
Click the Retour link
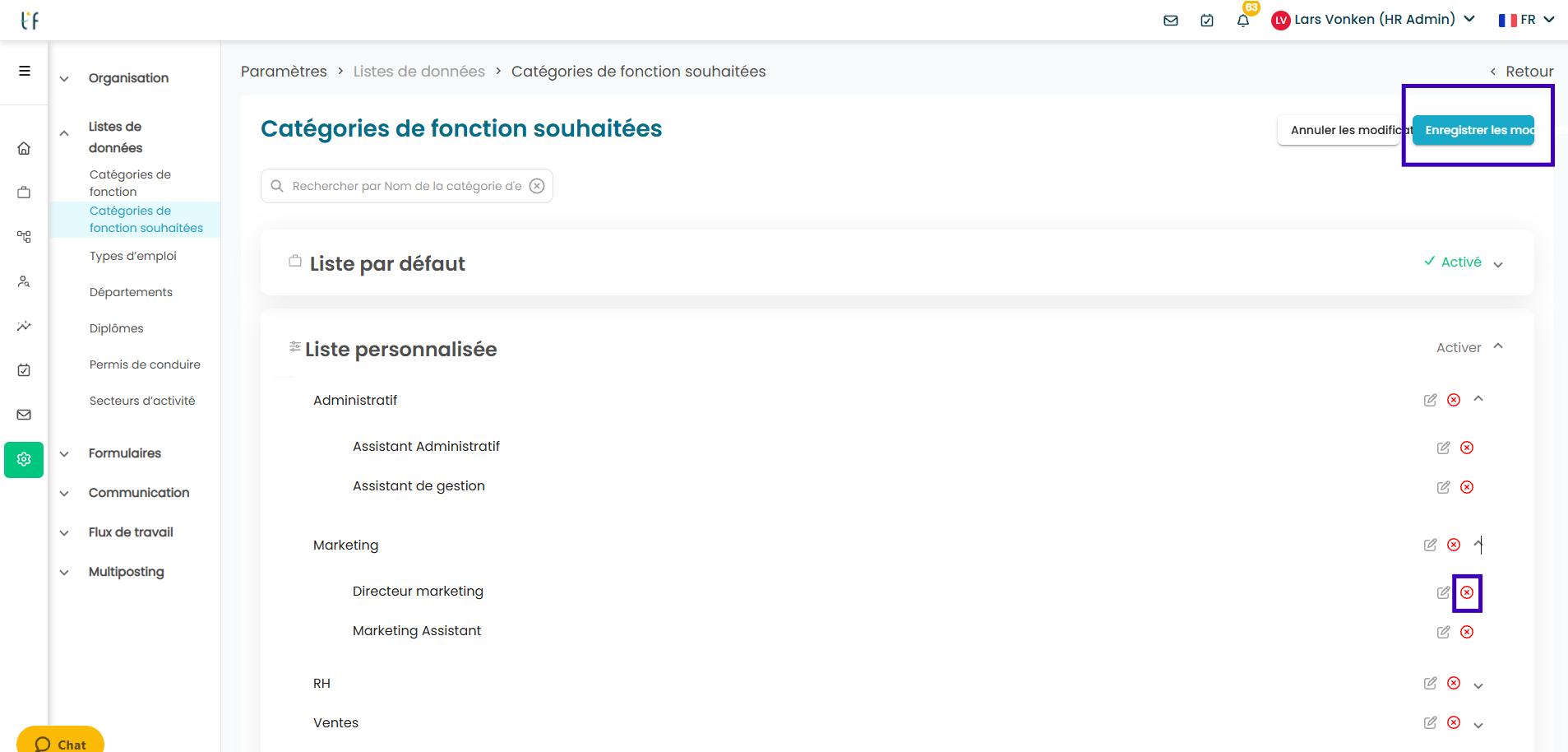pyautogui.click(x=1522, y=72)
